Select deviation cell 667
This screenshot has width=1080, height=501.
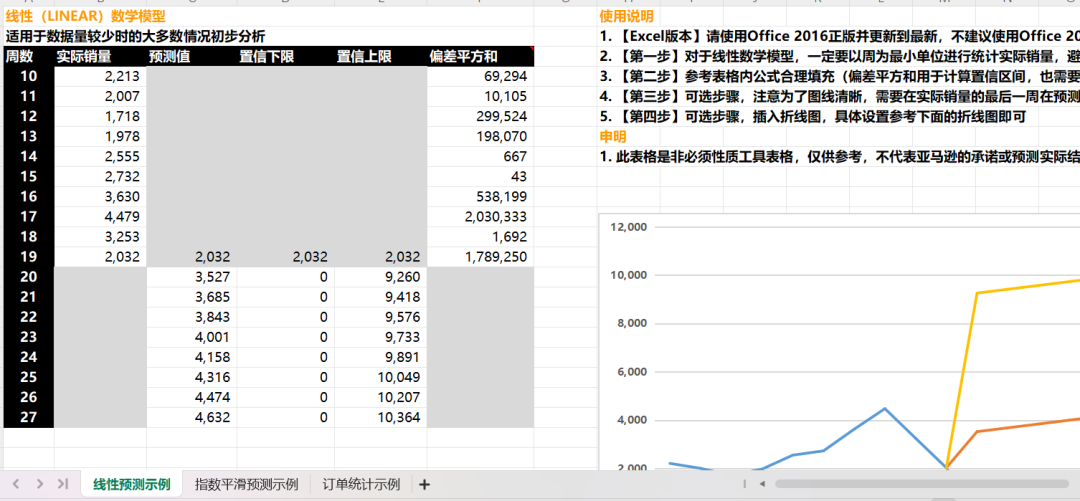coord(480,156)
